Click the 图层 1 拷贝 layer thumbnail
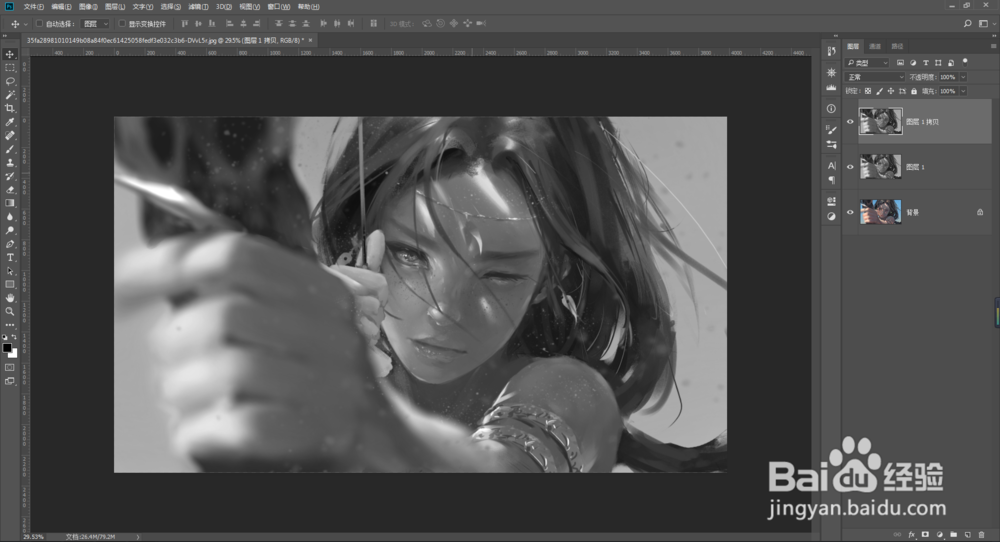The height and width of the screenshot is (542, 1000). tap(880, 121)
